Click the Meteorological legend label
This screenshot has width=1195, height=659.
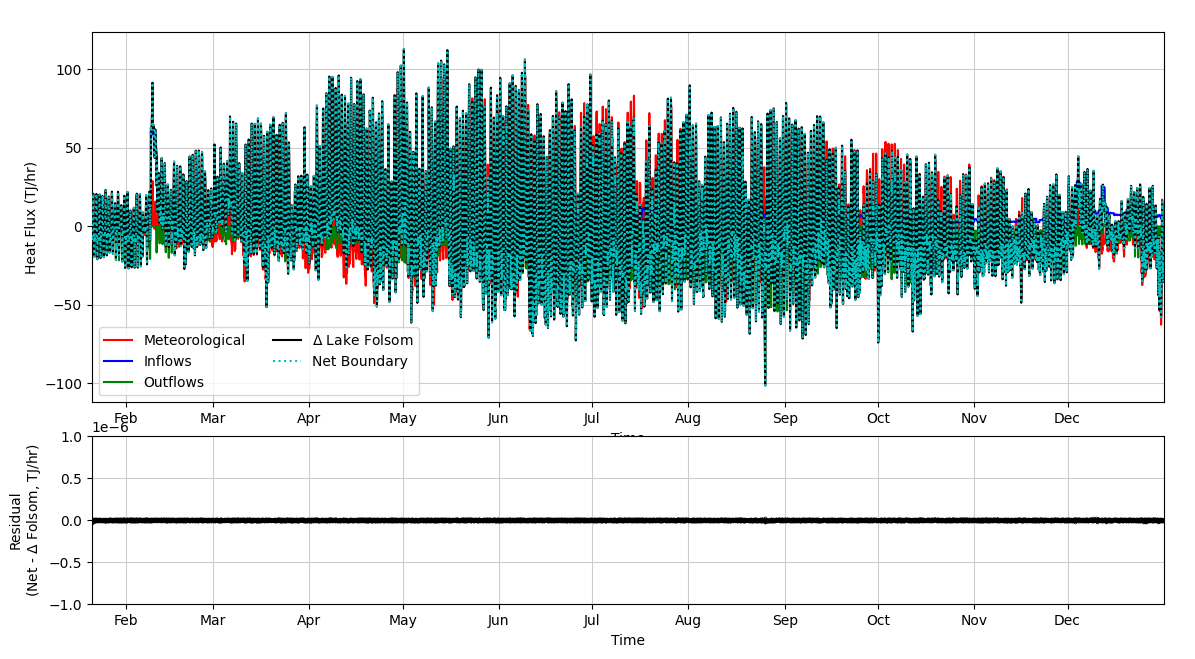tap(193, 340)
